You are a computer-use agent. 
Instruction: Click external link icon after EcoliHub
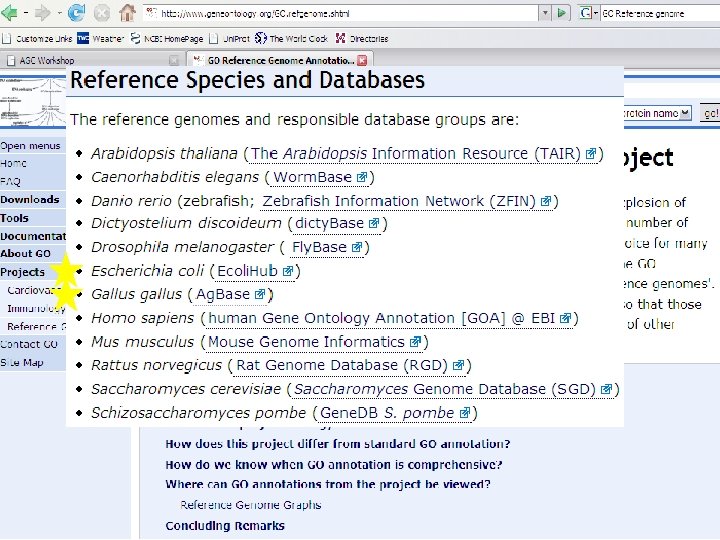coord(288,271)
